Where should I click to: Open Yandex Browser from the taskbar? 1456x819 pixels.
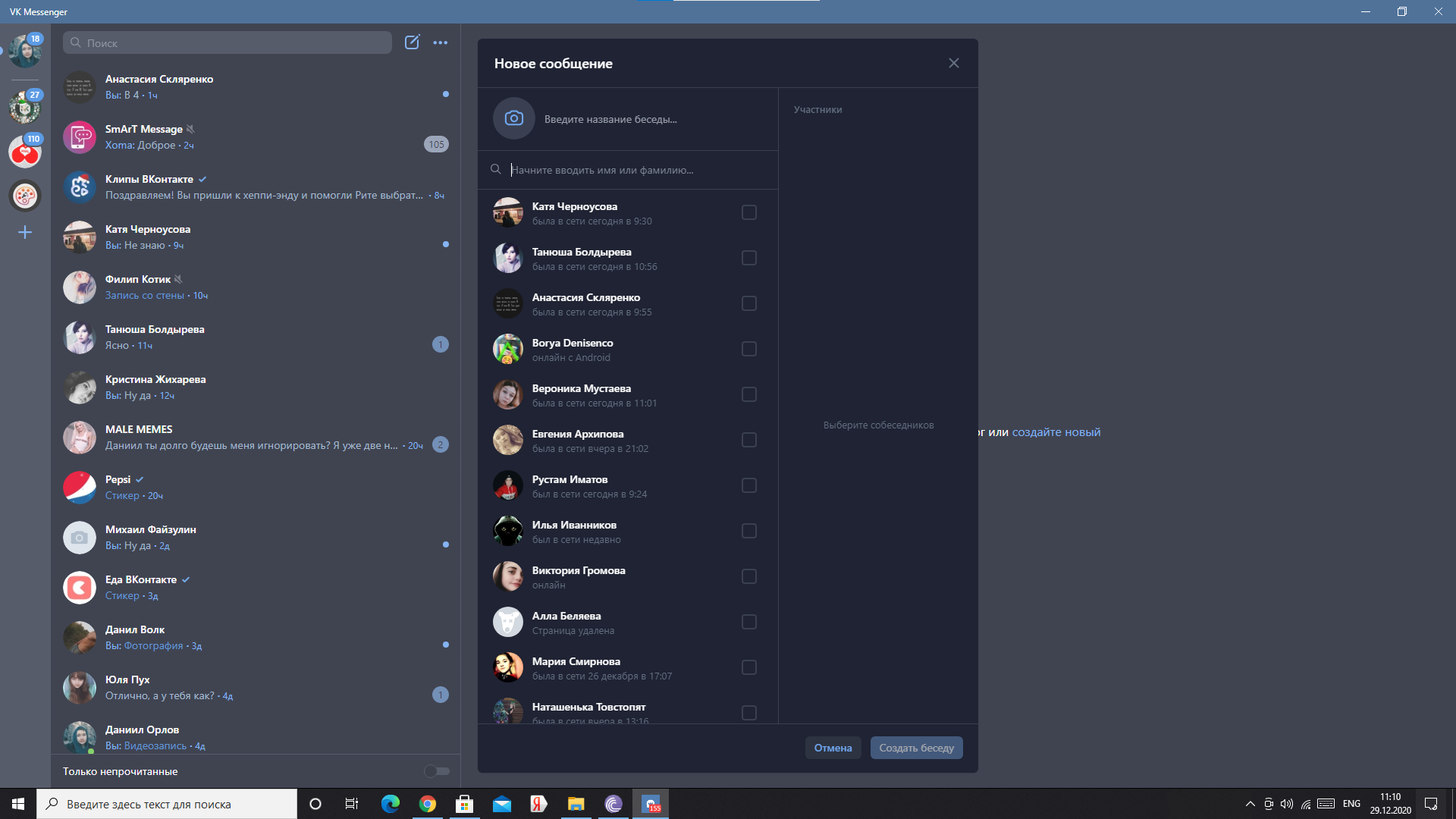coord(538,804)
